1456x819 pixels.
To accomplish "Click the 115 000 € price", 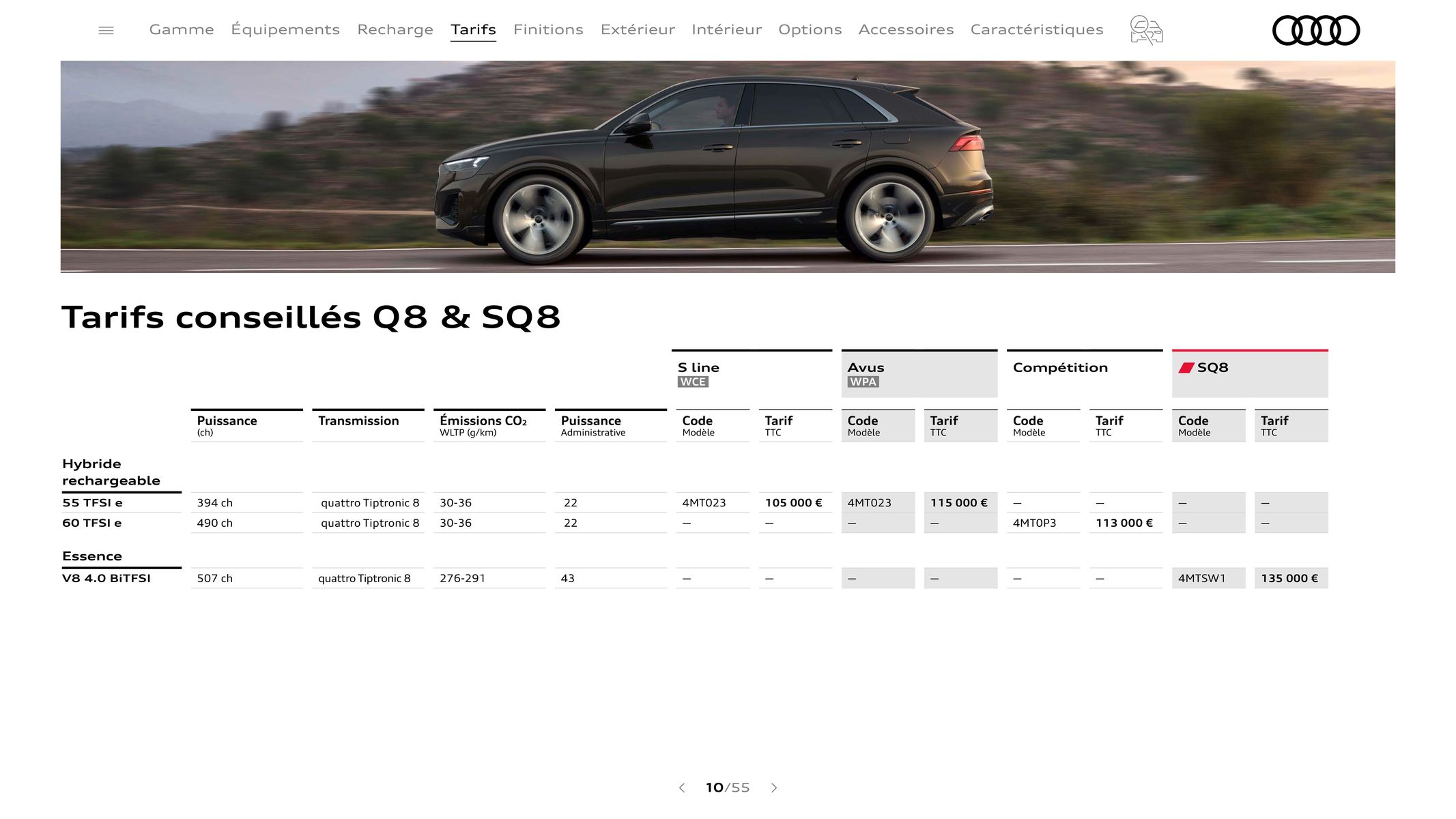I will point(958,502).
